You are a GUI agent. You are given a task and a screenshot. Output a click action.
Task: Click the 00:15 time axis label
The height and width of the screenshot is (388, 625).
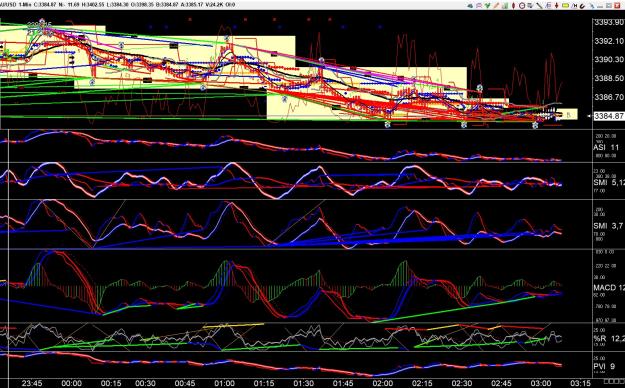[x=110, y=383]
